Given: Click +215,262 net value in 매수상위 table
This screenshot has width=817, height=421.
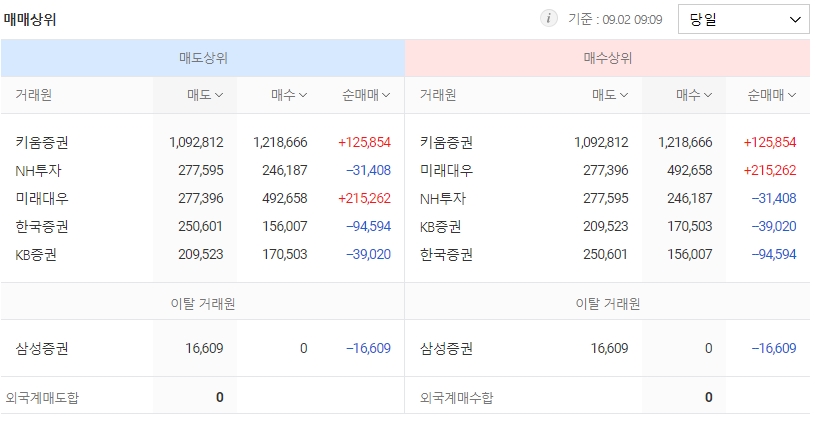Looking at the screenshot, I should coord(770,170).
